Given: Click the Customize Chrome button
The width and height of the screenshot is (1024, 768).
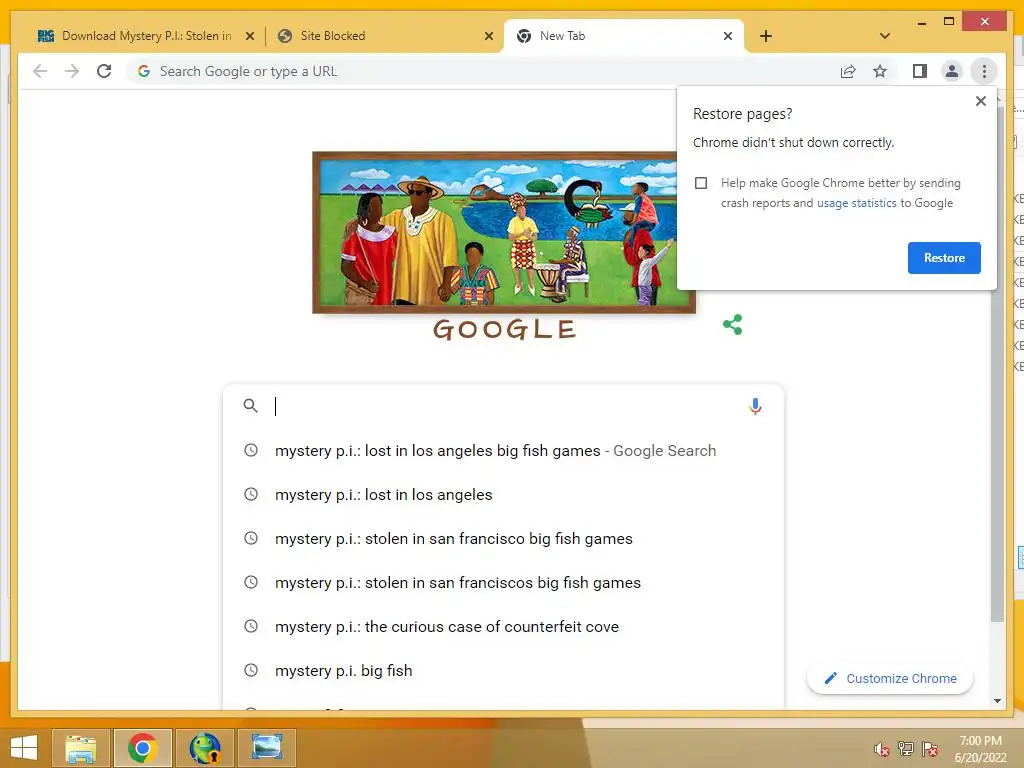Looking at the screenshot, I should pyautogui.click(x=889, y=679).
